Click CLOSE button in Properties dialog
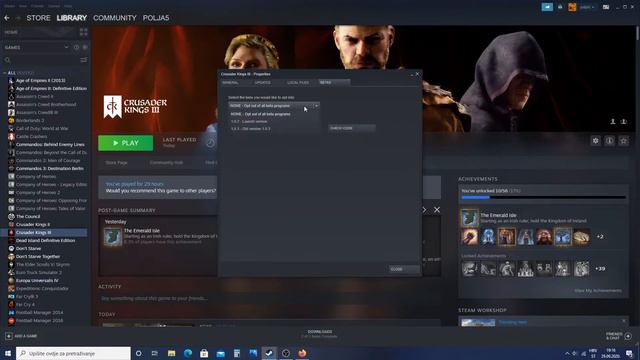The height and width of the screenshot is (360, 640). (404, 269)
